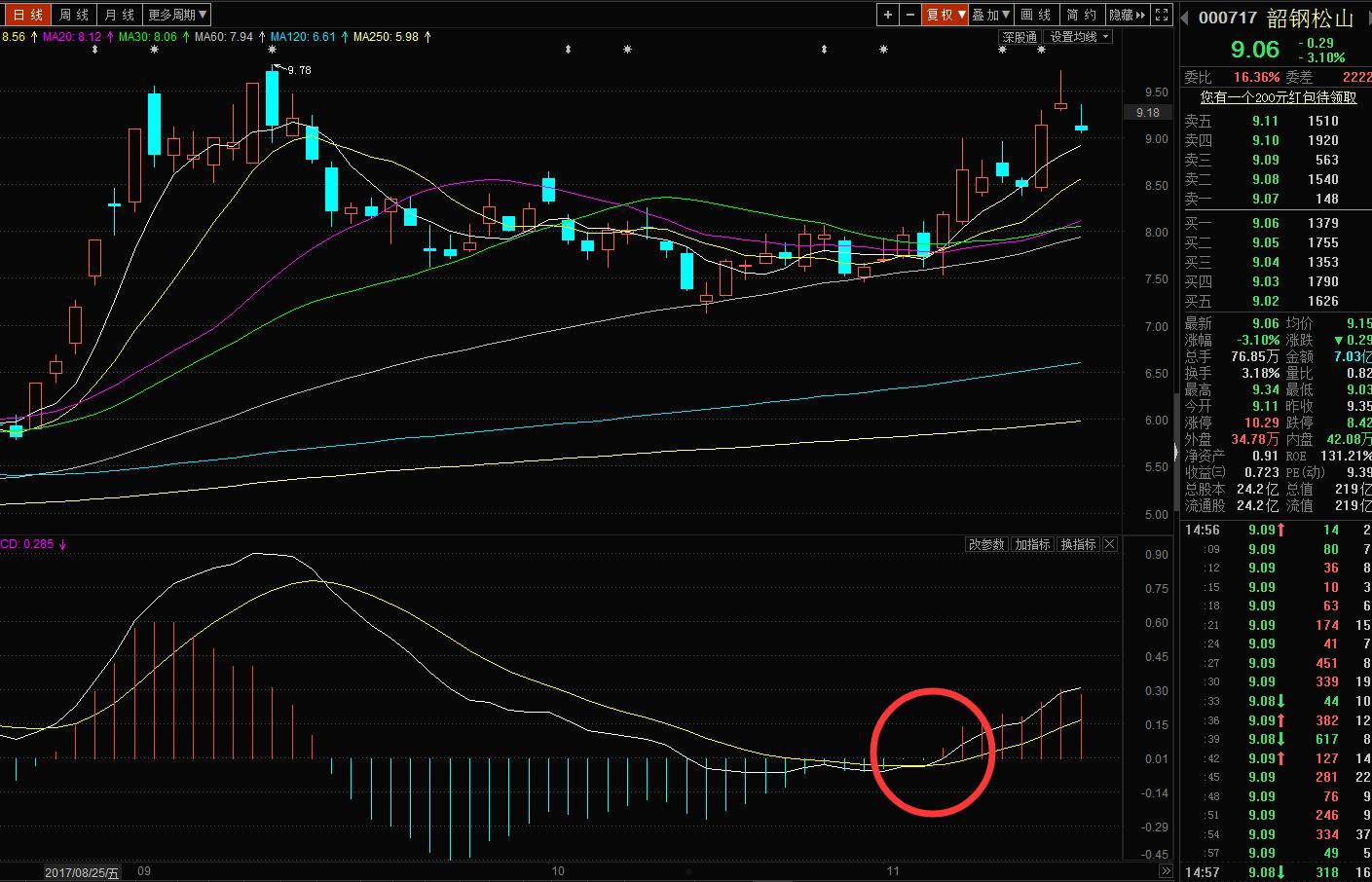Viewport: 1372px width, 882px height.
Task: Click 换手 turnover value 3.18%
Action: click(1260, 373)
